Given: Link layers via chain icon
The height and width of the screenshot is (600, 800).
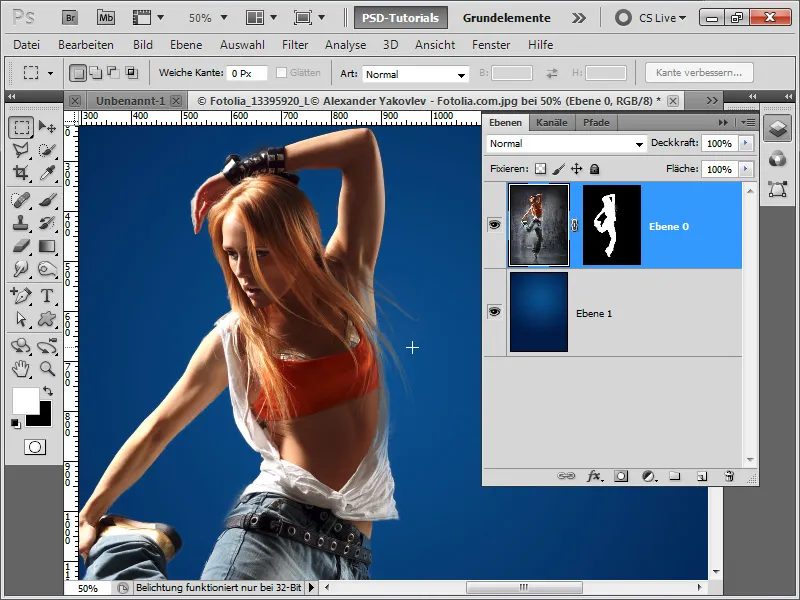Looking at the screenshot, I should point(566,476).
